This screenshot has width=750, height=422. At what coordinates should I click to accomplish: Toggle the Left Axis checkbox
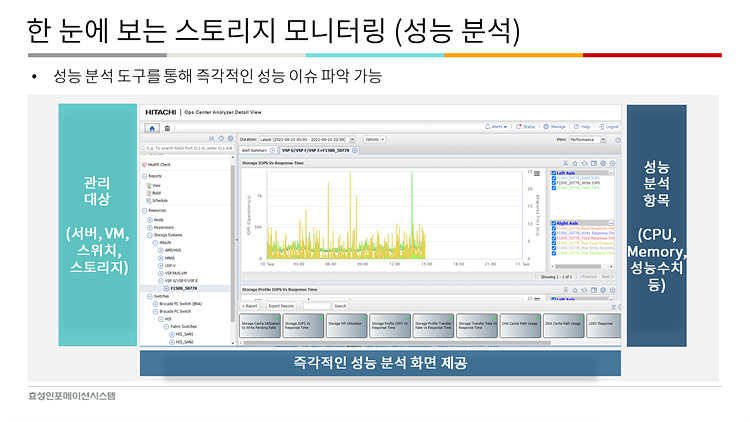click(554, 172)
